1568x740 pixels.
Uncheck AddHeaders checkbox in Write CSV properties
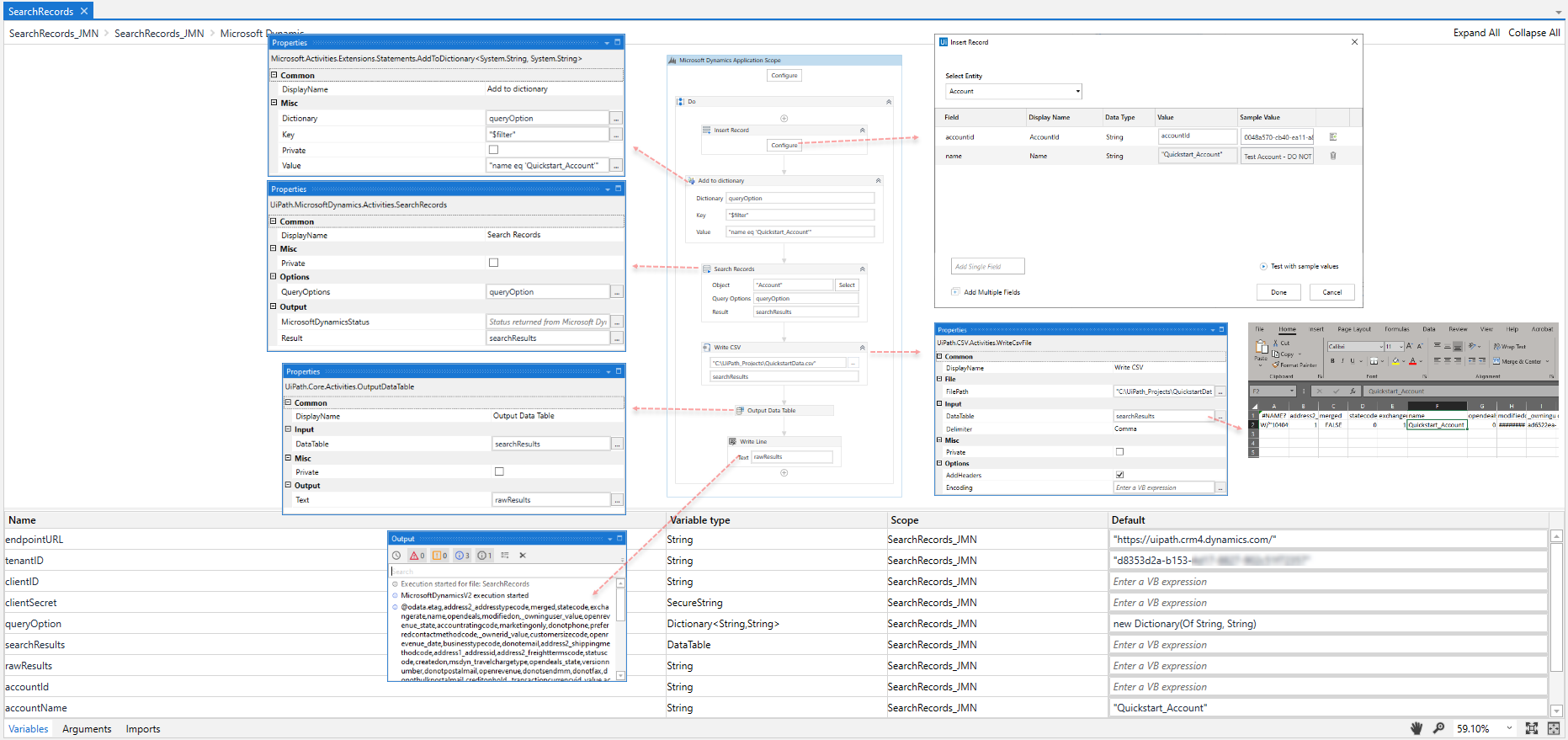pos(1119,475)
